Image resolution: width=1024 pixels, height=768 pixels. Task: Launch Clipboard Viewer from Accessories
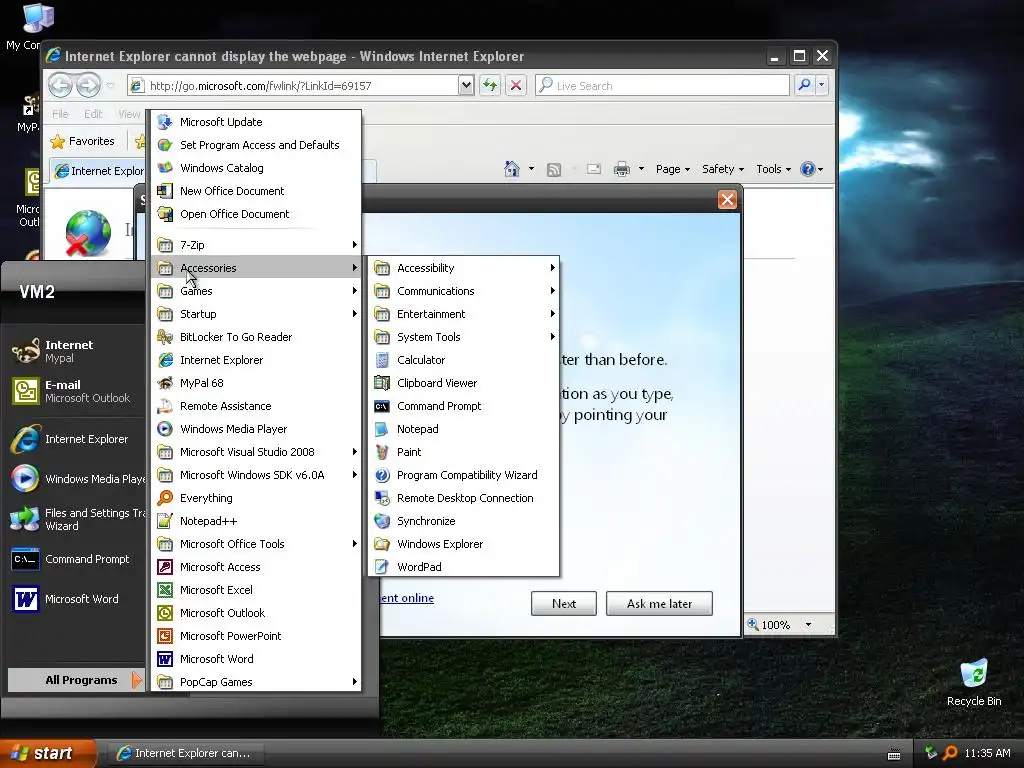click(464, 383)
